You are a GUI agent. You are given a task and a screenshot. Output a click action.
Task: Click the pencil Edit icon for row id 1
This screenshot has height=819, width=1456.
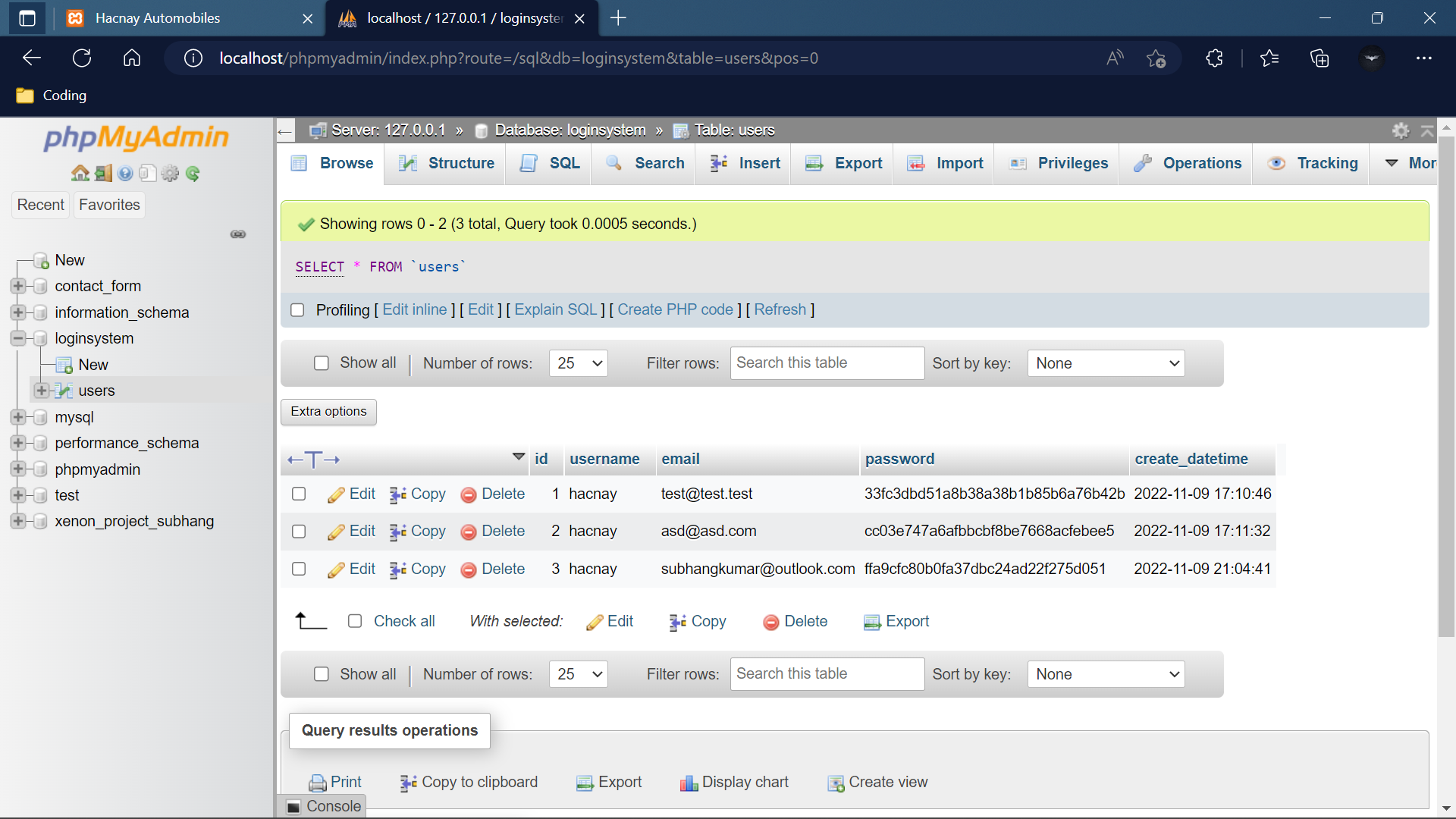click(x=336, y=495)
